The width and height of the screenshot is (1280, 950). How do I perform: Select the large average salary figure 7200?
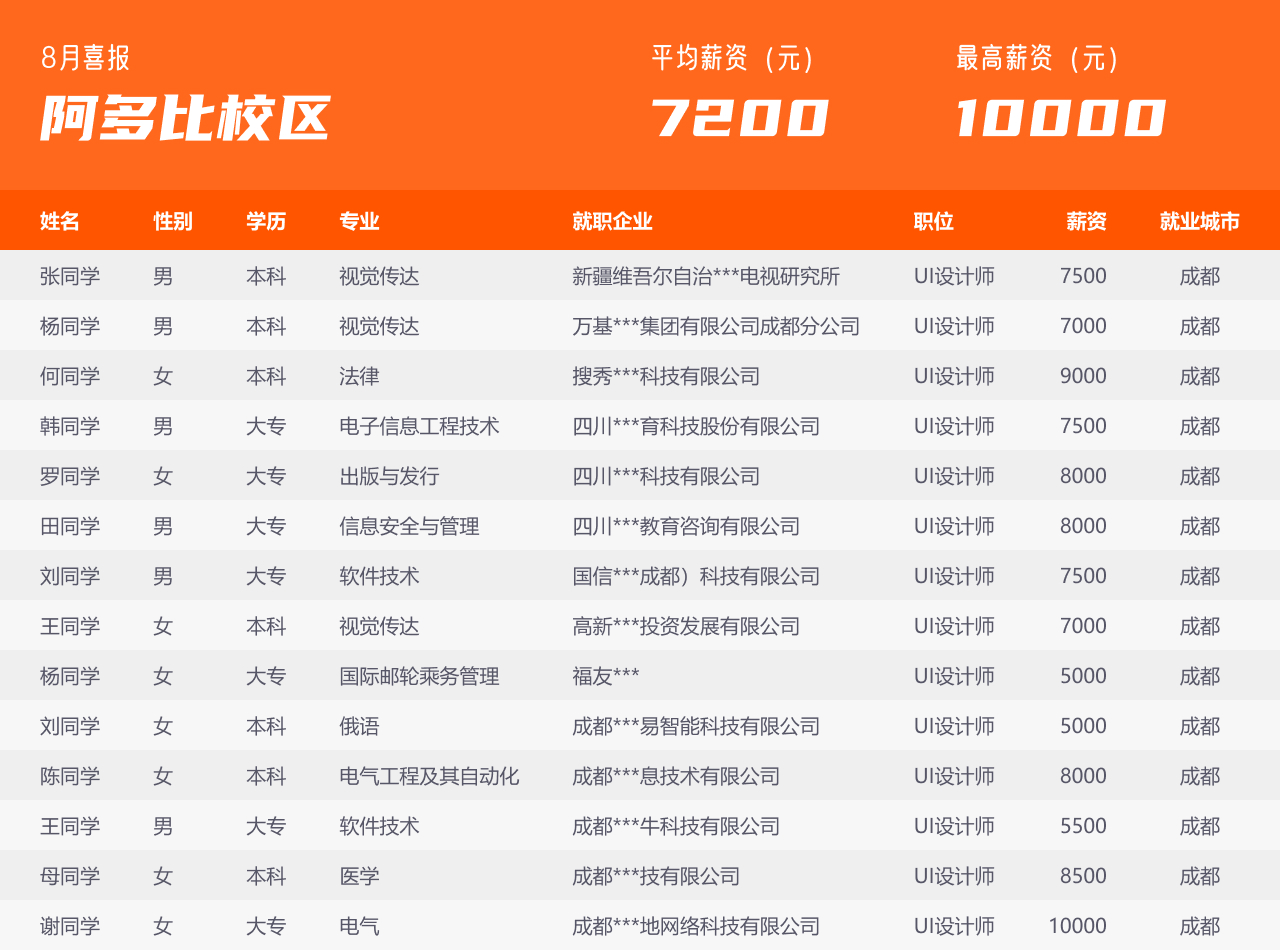(740, 118)
